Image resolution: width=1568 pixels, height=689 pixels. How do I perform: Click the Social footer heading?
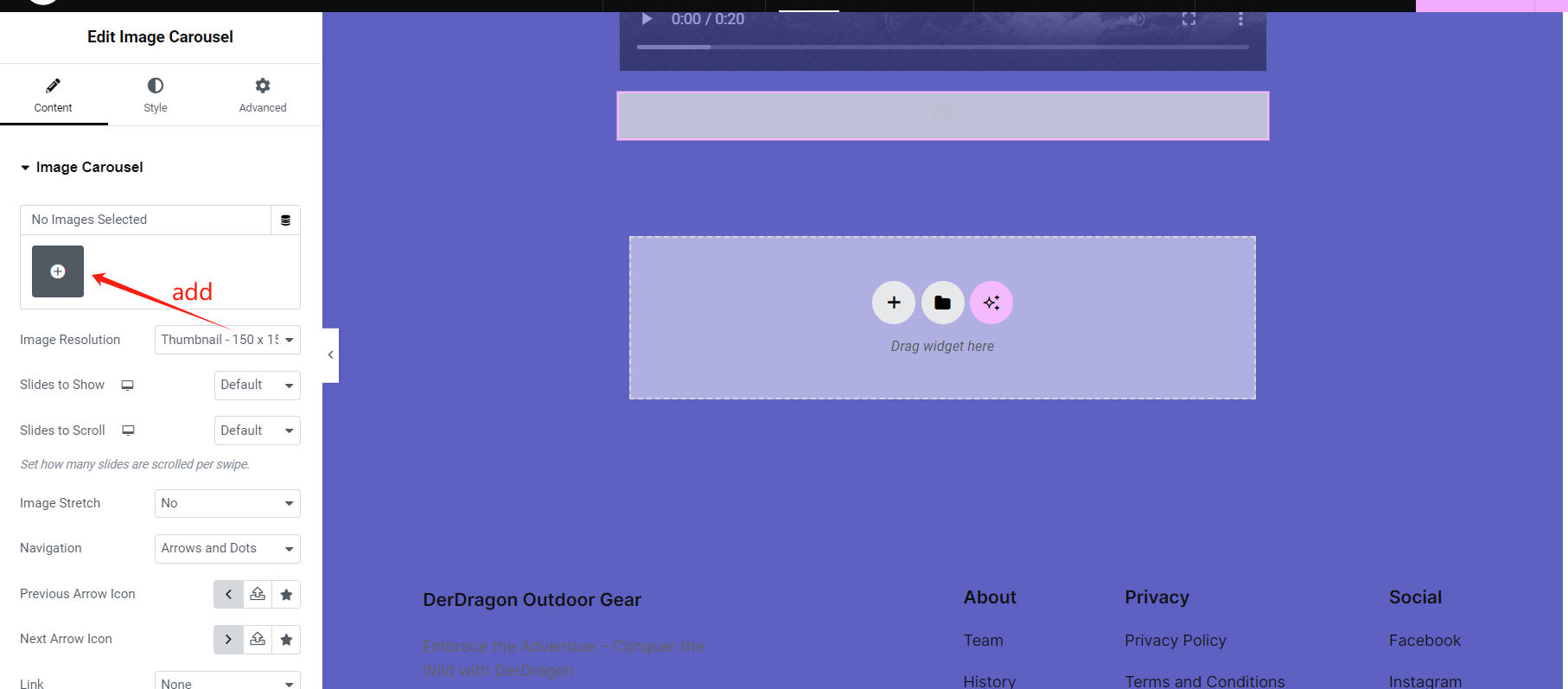pos(1415,597)
